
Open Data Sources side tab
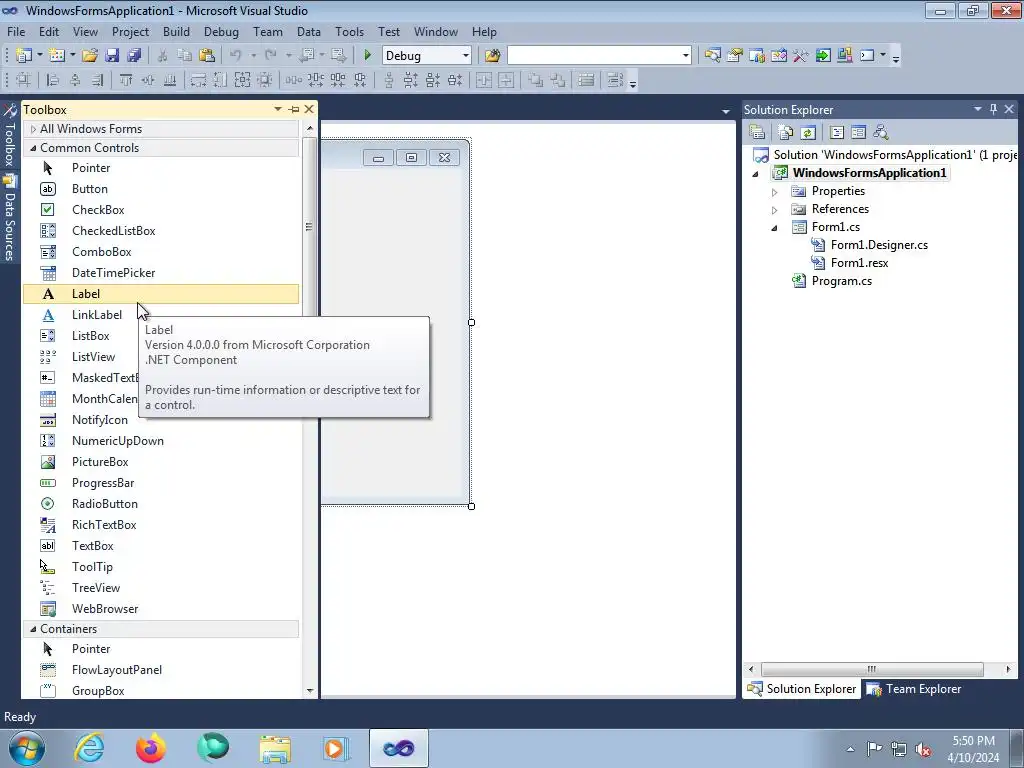[9, 219]
